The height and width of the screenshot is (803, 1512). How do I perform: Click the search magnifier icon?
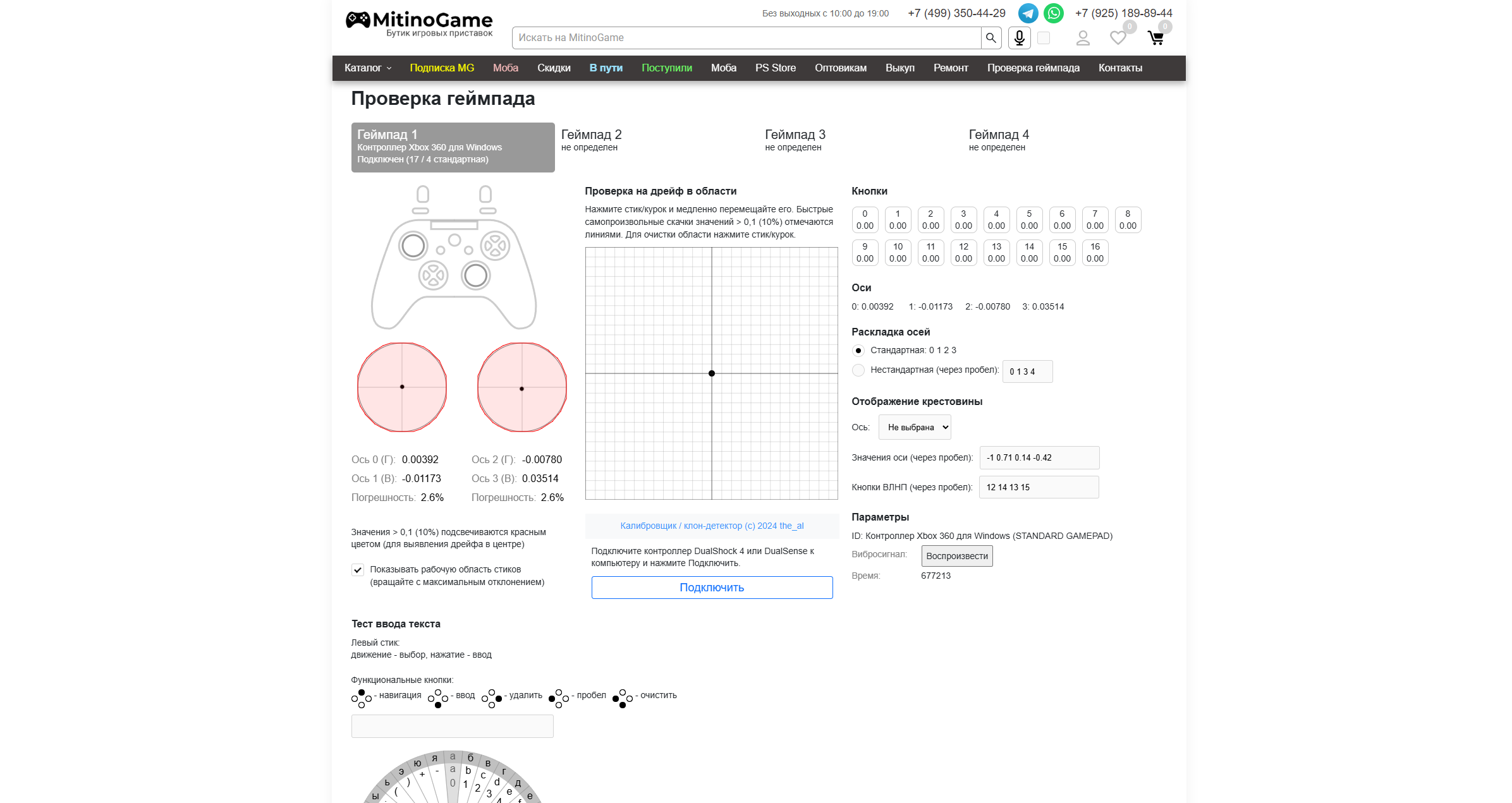pyautogui.click(x=991, y=38)
